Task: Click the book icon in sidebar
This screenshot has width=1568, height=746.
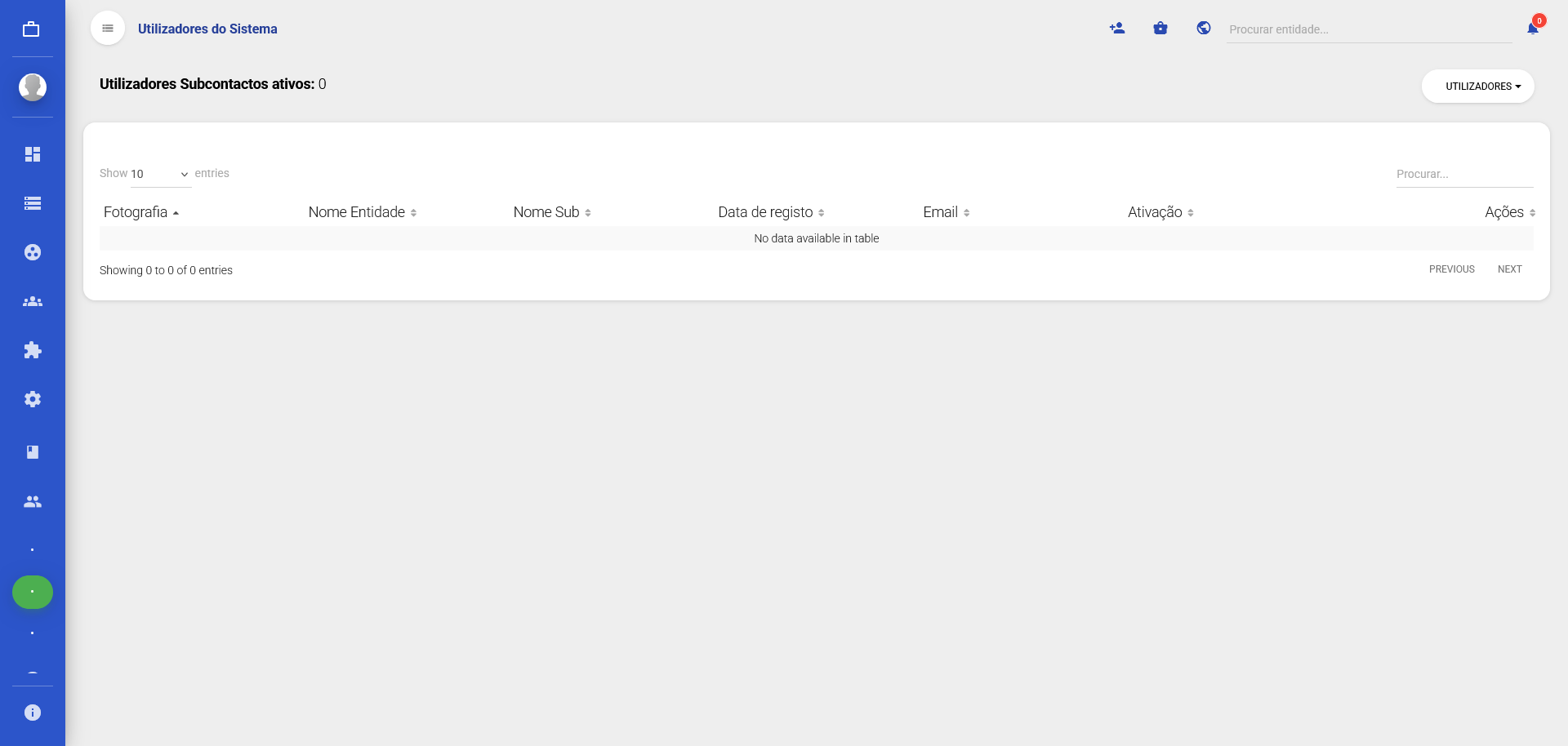Action: (x=33, y=452)
